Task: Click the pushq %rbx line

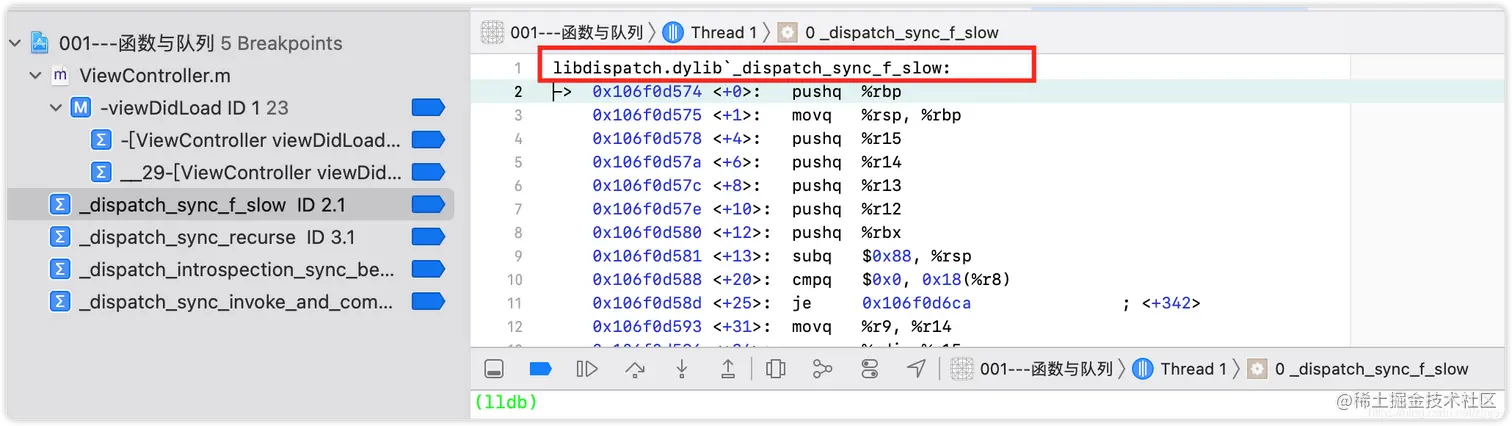Action: coord(846,233)
